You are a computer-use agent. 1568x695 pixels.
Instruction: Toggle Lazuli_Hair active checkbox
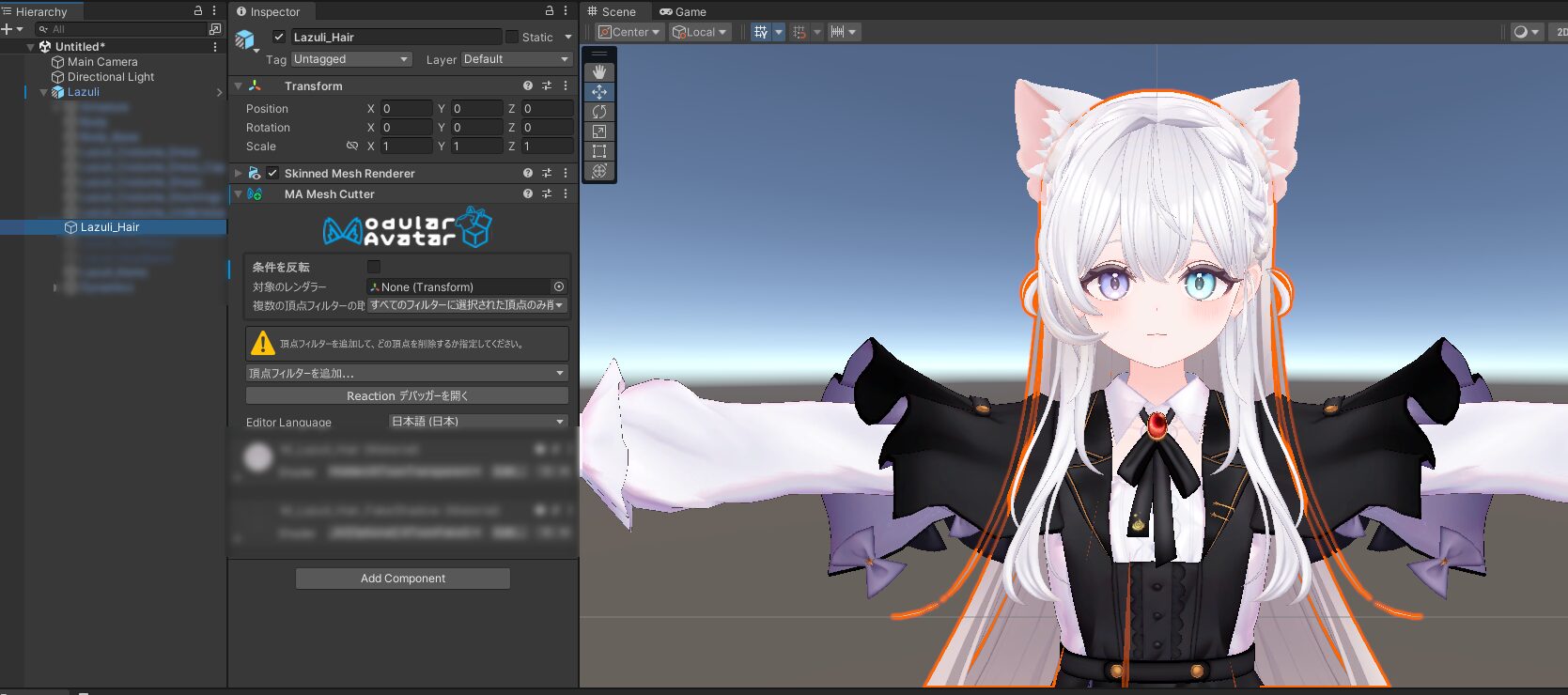[279, 37]
